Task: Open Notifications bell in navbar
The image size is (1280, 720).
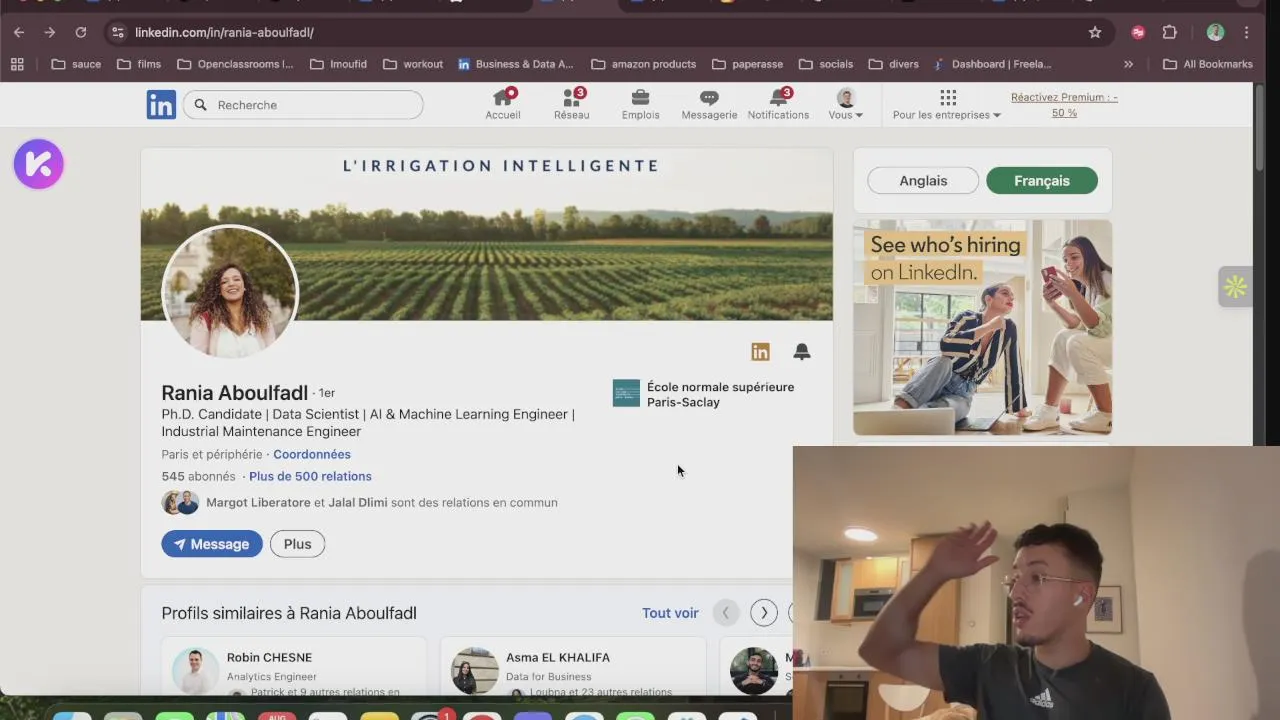Action: [778, 104]
